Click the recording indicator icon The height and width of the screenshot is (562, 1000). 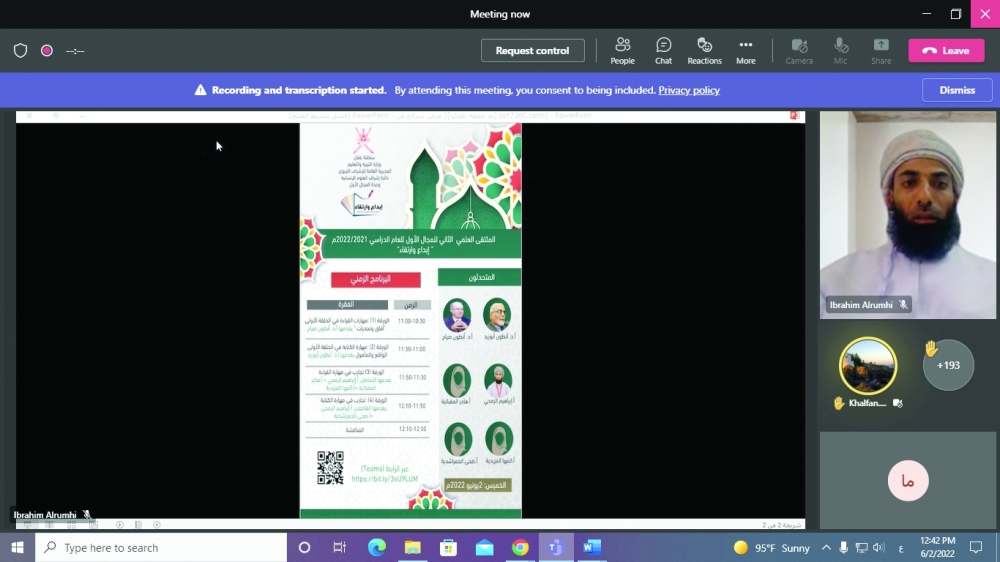pyautogui.click(x=46, y=50)
